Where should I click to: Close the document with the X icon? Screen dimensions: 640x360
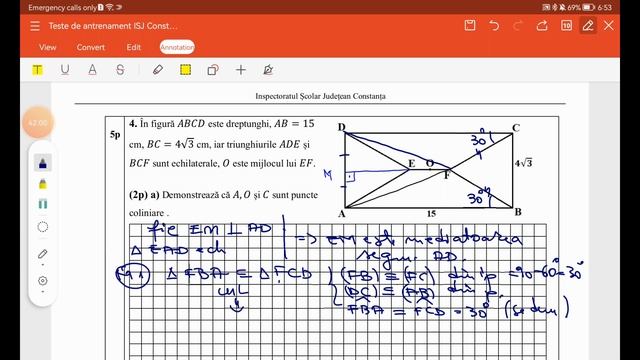coord(609,25)
